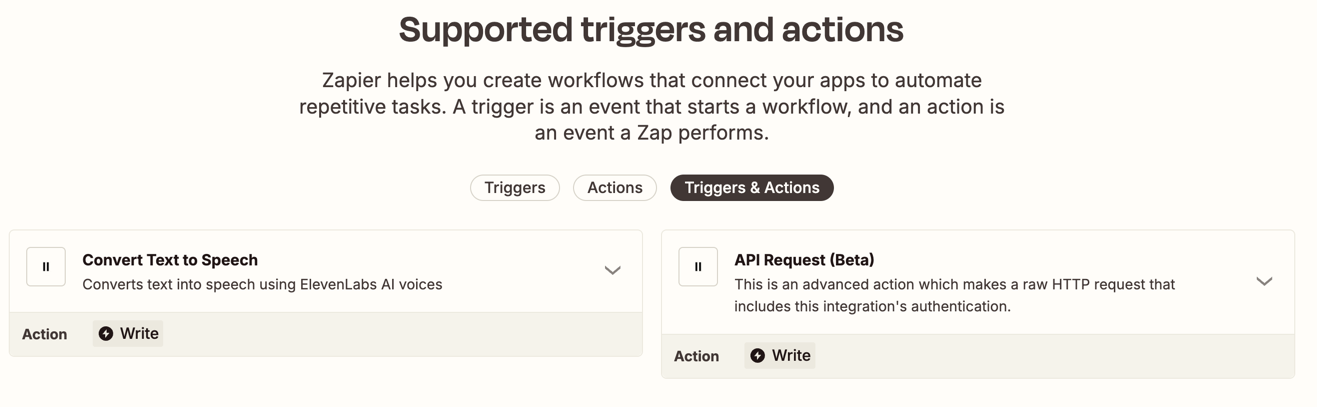1317x407 pixels.
Task: Expand the API Request (Beta) chevron
Action: [x=1264, y=282]
